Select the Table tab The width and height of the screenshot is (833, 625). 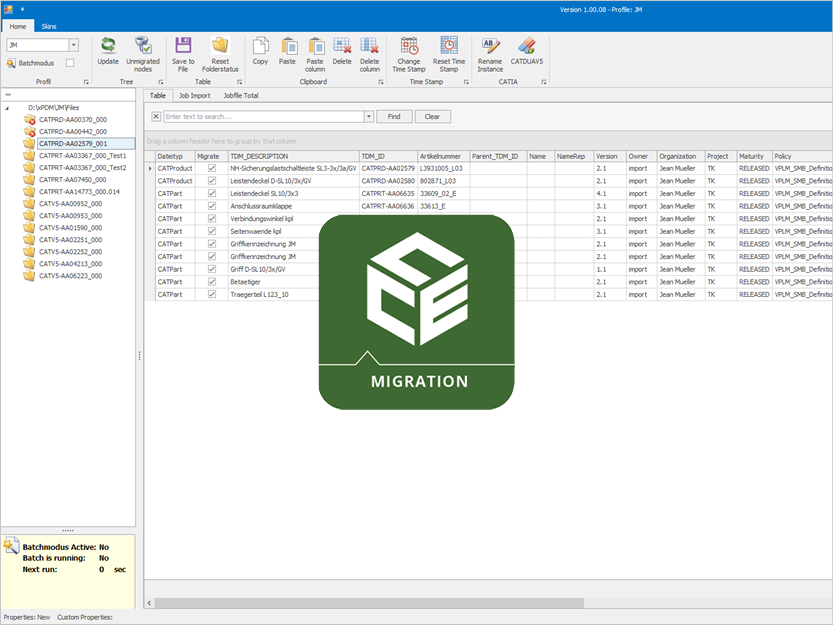click(x=158, y=96)
